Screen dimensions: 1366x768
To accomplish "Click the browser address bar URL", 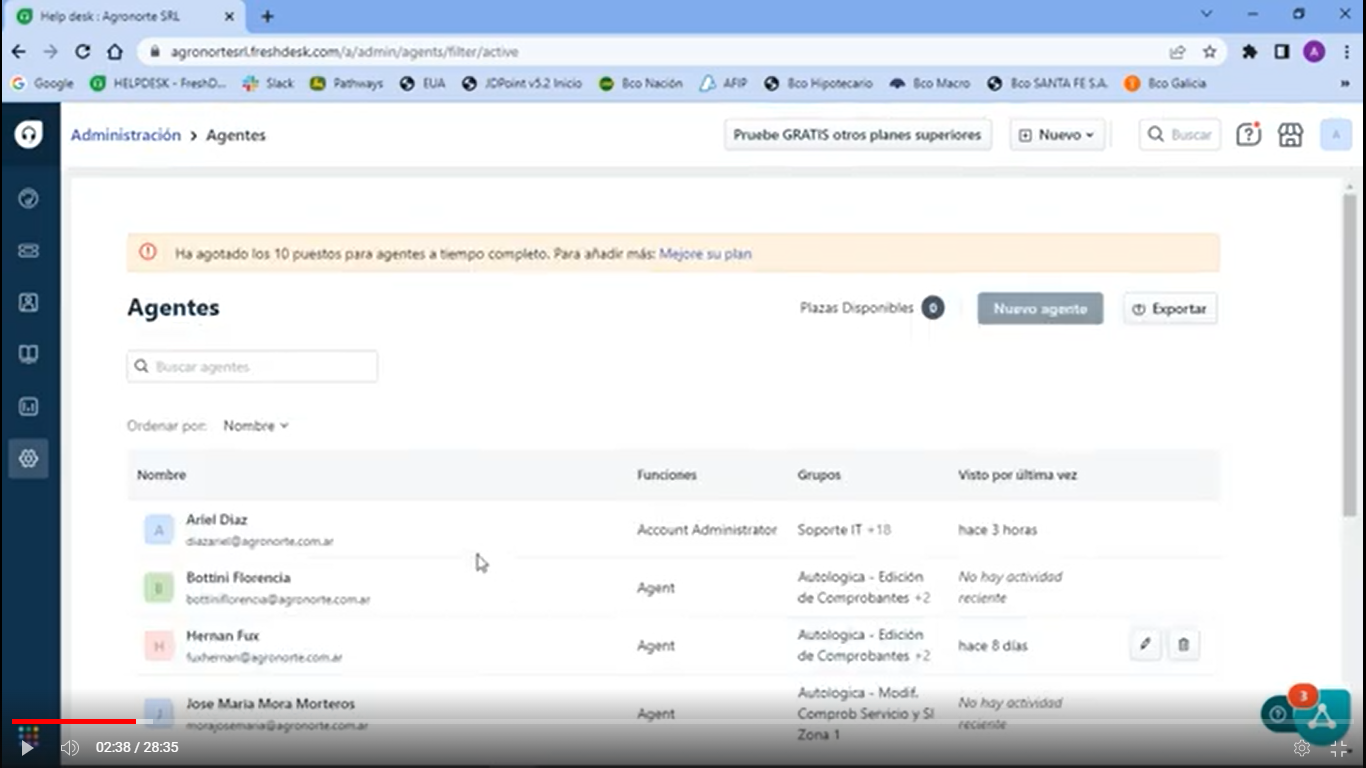I will (x=344, y=52).
